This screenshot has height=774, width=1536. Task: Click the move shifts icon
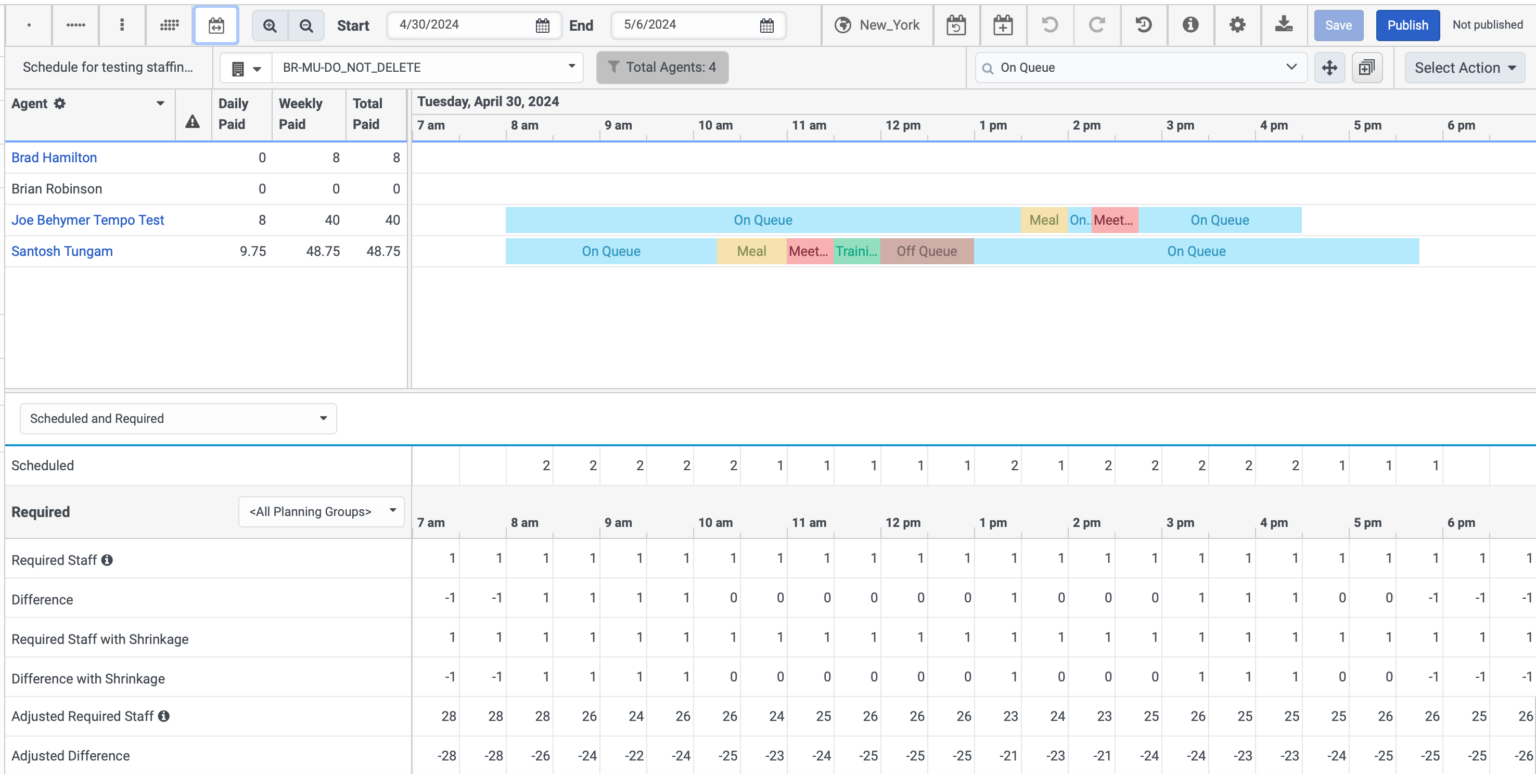tap(1330, 67)
